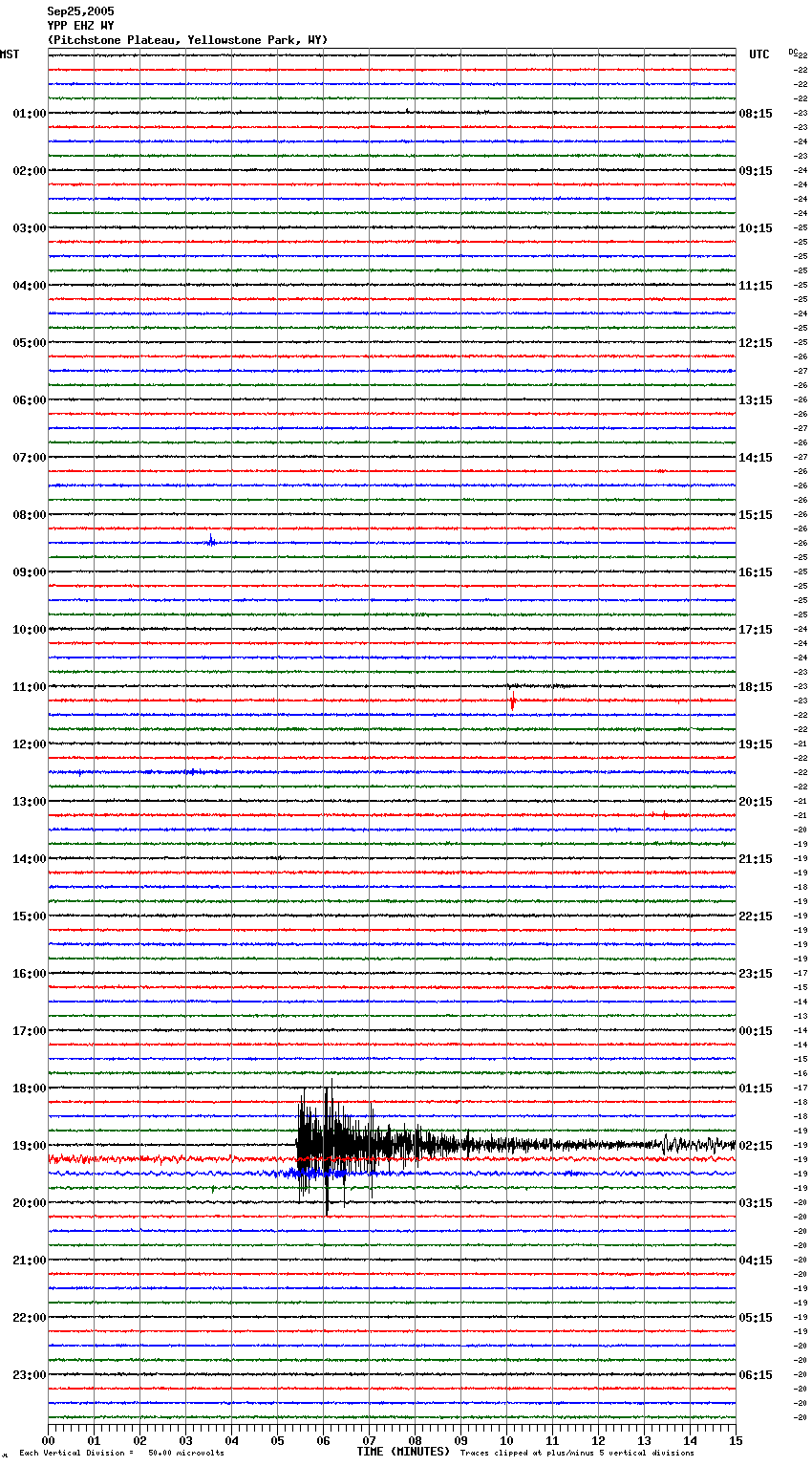Select the 16:00 MST time label
The width and height of the screenshot is (812, 1466).
[x=30, y=974]
